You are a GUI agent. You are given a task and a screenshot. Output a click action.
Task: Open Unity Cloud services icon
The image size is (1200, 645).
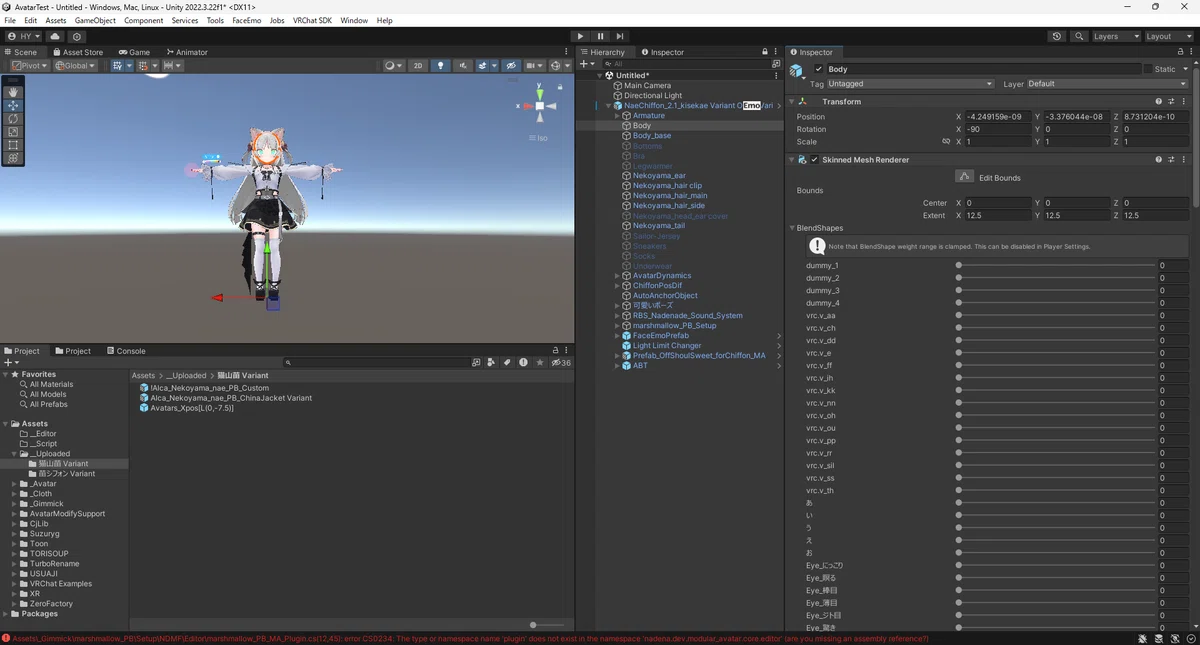[55, 36]
